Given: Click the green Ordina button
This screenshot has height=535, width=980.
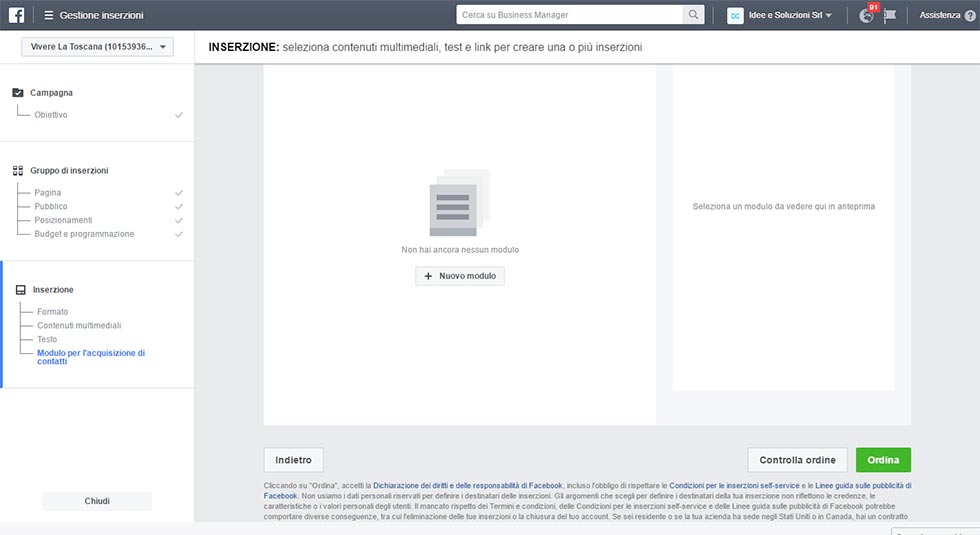Looking at the screenshot, I should pyautogui.click(x=883, y=460).
